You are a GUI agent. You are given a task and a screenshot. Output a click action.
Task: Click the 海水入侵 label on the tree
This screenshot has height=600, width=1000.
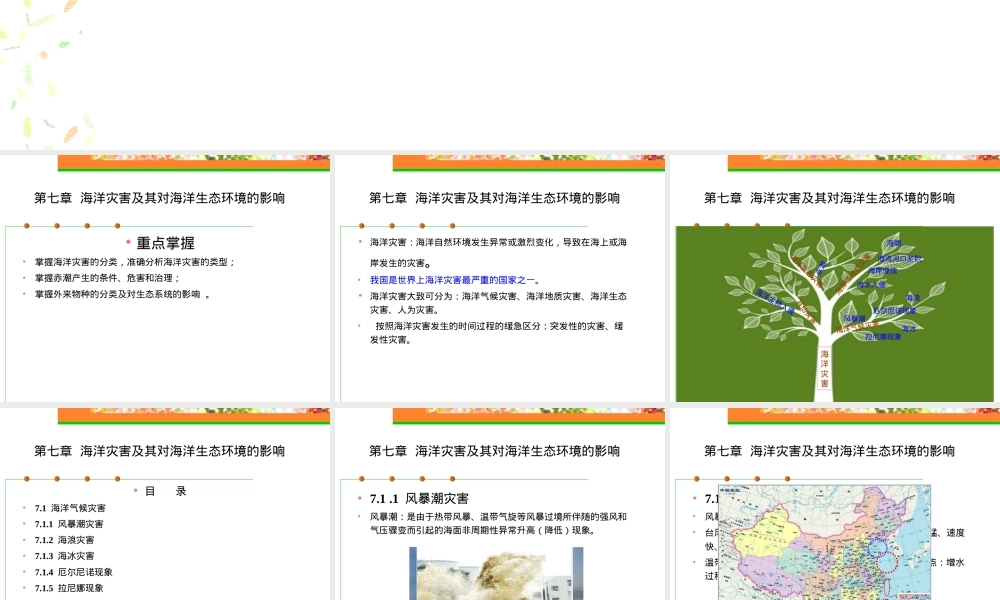872,284
